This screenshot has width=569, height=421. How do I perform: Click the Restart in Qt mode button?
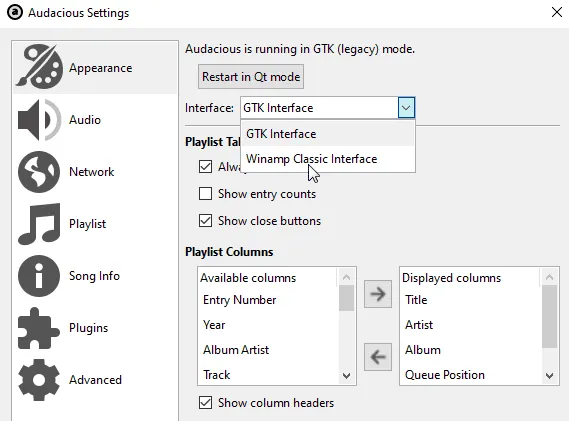click(251, 77)
